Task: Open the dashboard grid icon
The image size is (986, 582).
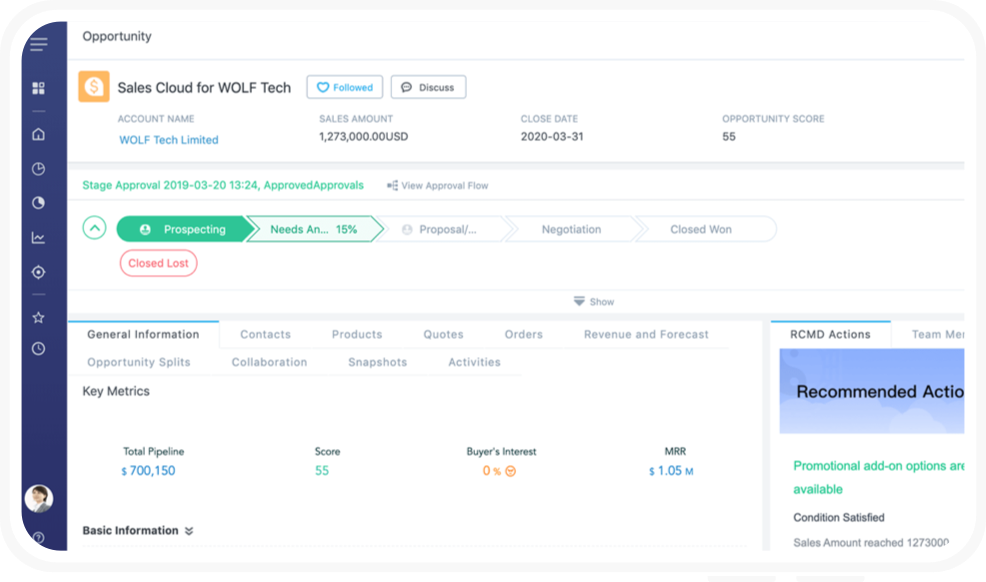Action: (38, 88)
